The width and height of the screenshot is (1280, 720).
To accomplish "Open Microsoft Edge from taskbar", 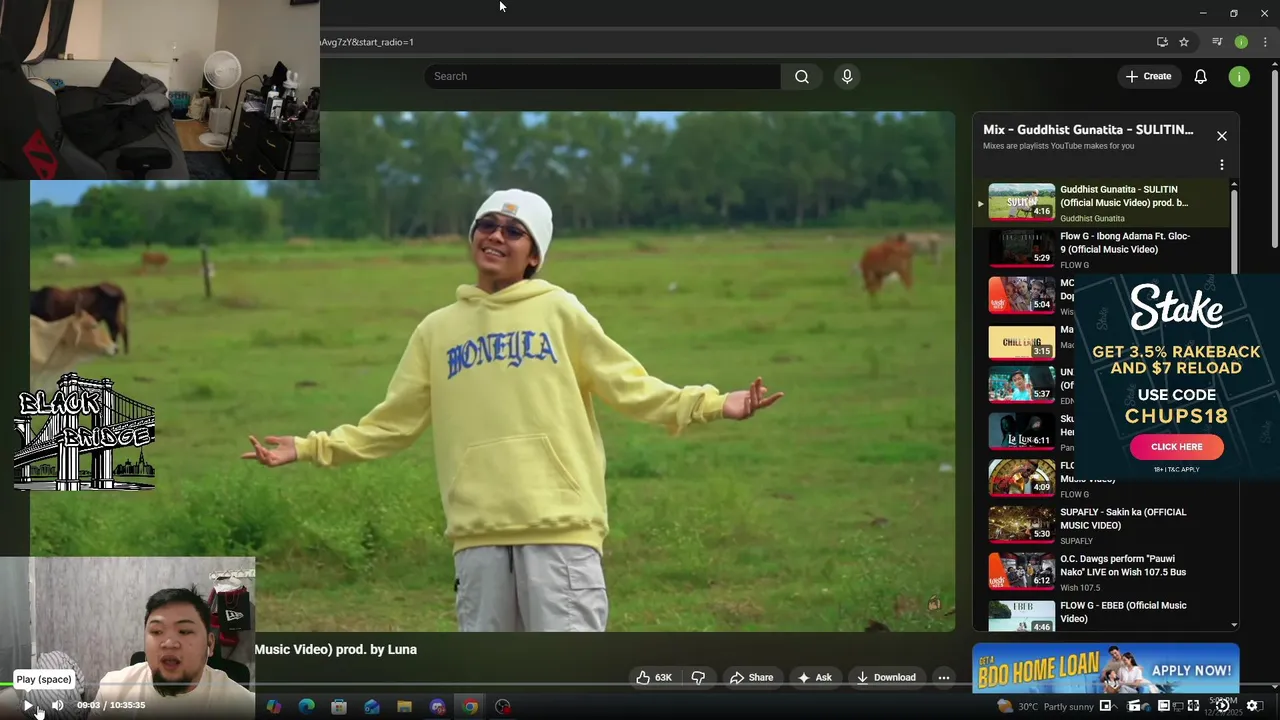I will click(306, 706).
